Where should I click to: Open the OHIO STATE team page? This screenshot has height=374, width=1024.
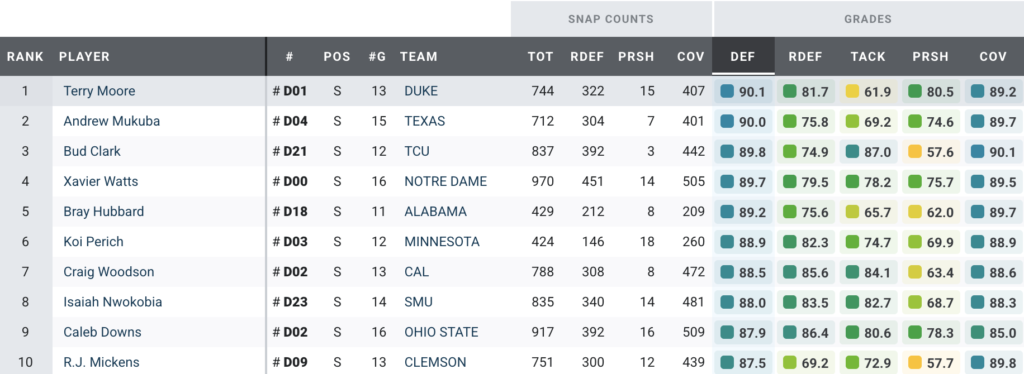click(441, 332)
